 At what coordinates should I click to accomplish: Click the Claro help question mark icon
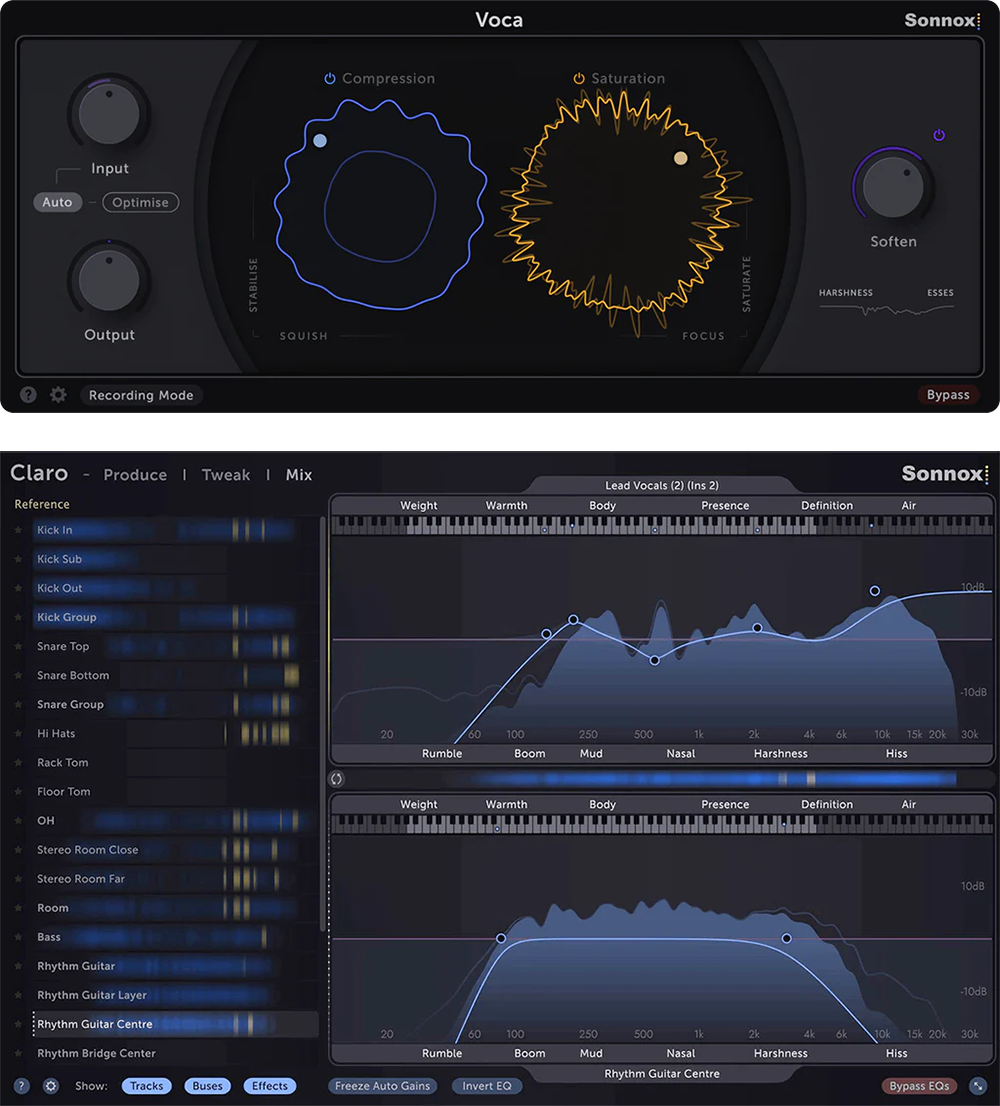21,1086
